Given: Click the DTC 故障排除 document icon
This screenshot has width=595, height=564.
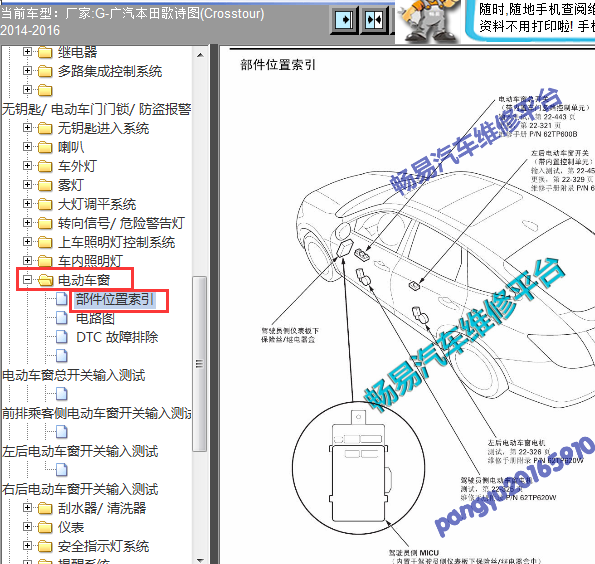Looking at the screenshot, I should 62,337.
